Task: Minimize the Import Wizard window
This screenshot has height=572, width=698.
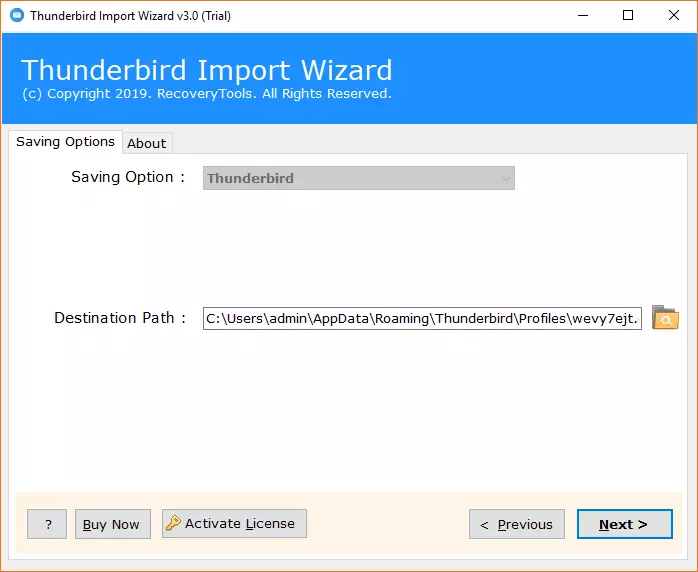Action: 582,16
